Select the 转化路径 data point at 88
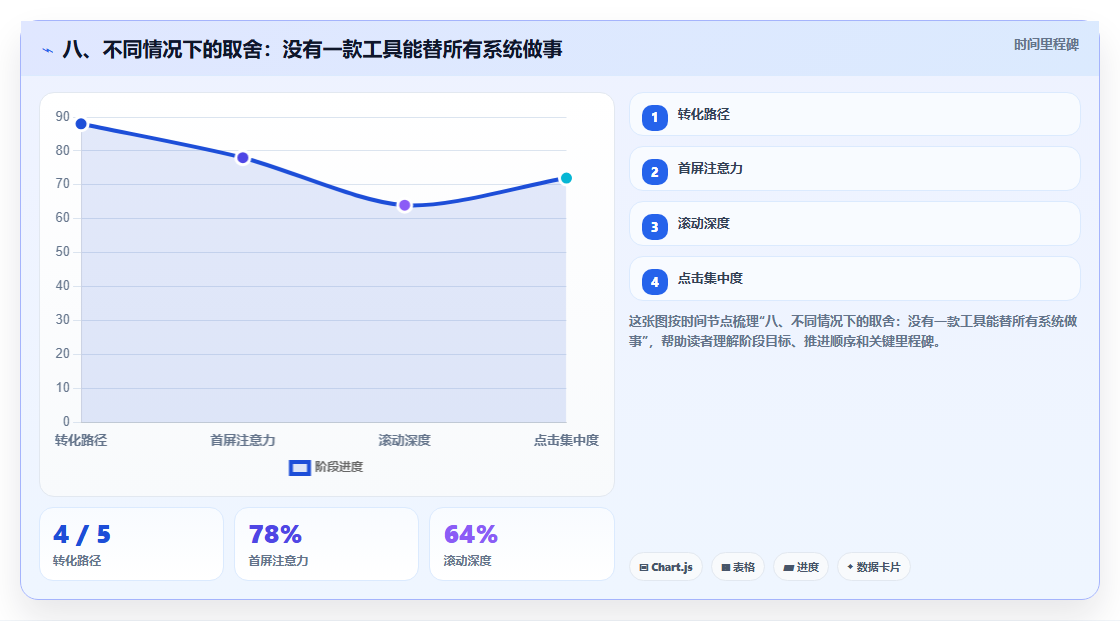This screenshot has width=1120, height=621. 81,124
